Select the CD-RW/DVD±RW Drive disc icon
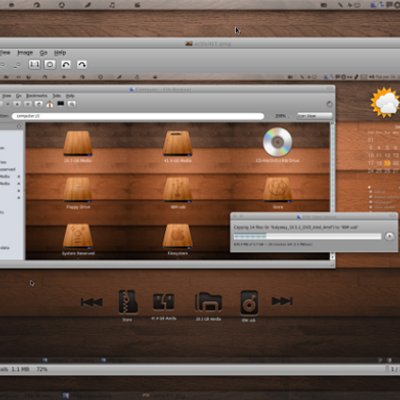Screen dimensions: 400x400 277,142
